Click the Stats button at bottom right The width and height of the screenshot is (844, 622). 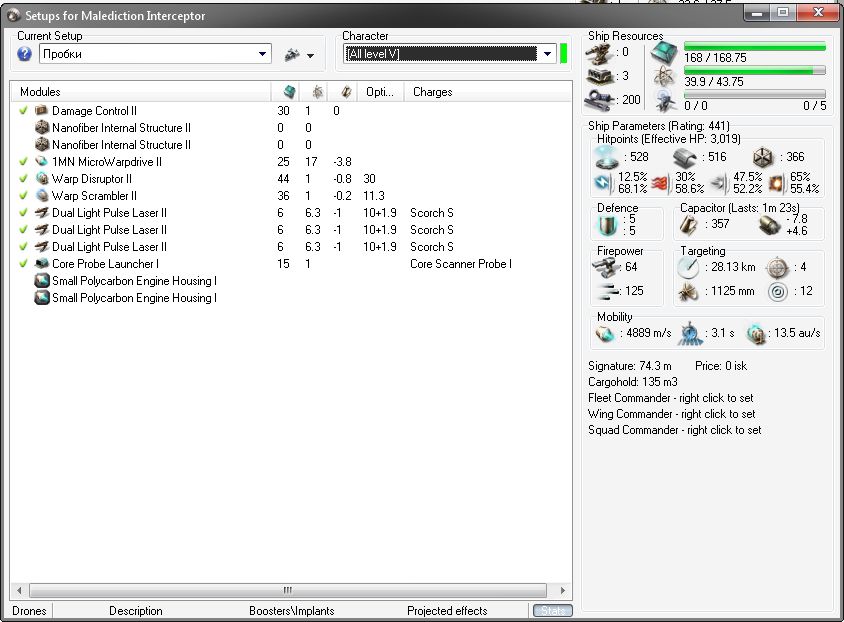pyautogui.click(x=553, y=611)
